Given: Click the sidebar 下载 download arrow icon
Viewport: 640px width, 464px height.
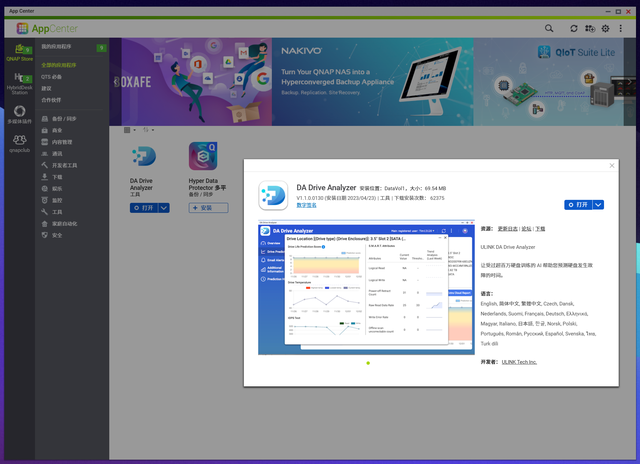Looking at the screenshot, I should pos(45,177).
